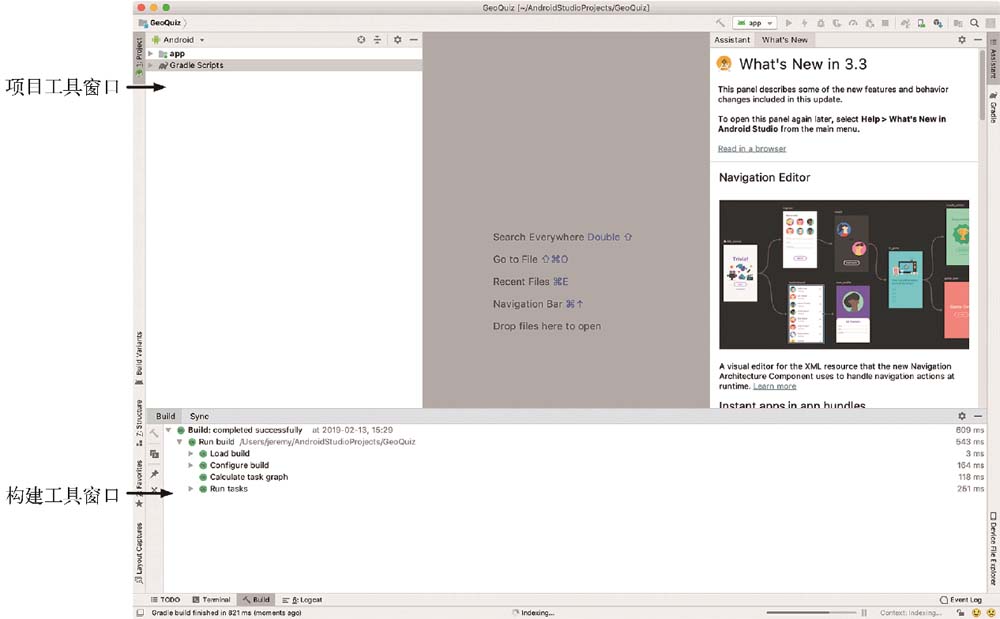Open the TODO tool window
This screenshot has width=1000, height=619.
pyautogui.click(x=165, y=600)
